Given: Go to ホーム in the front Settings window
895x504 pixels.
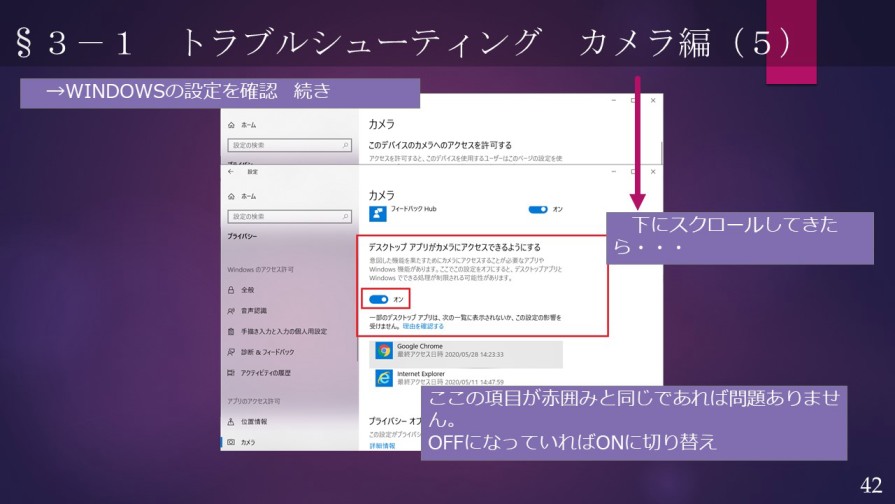Looking at the screenshot, I should (248, 197).
